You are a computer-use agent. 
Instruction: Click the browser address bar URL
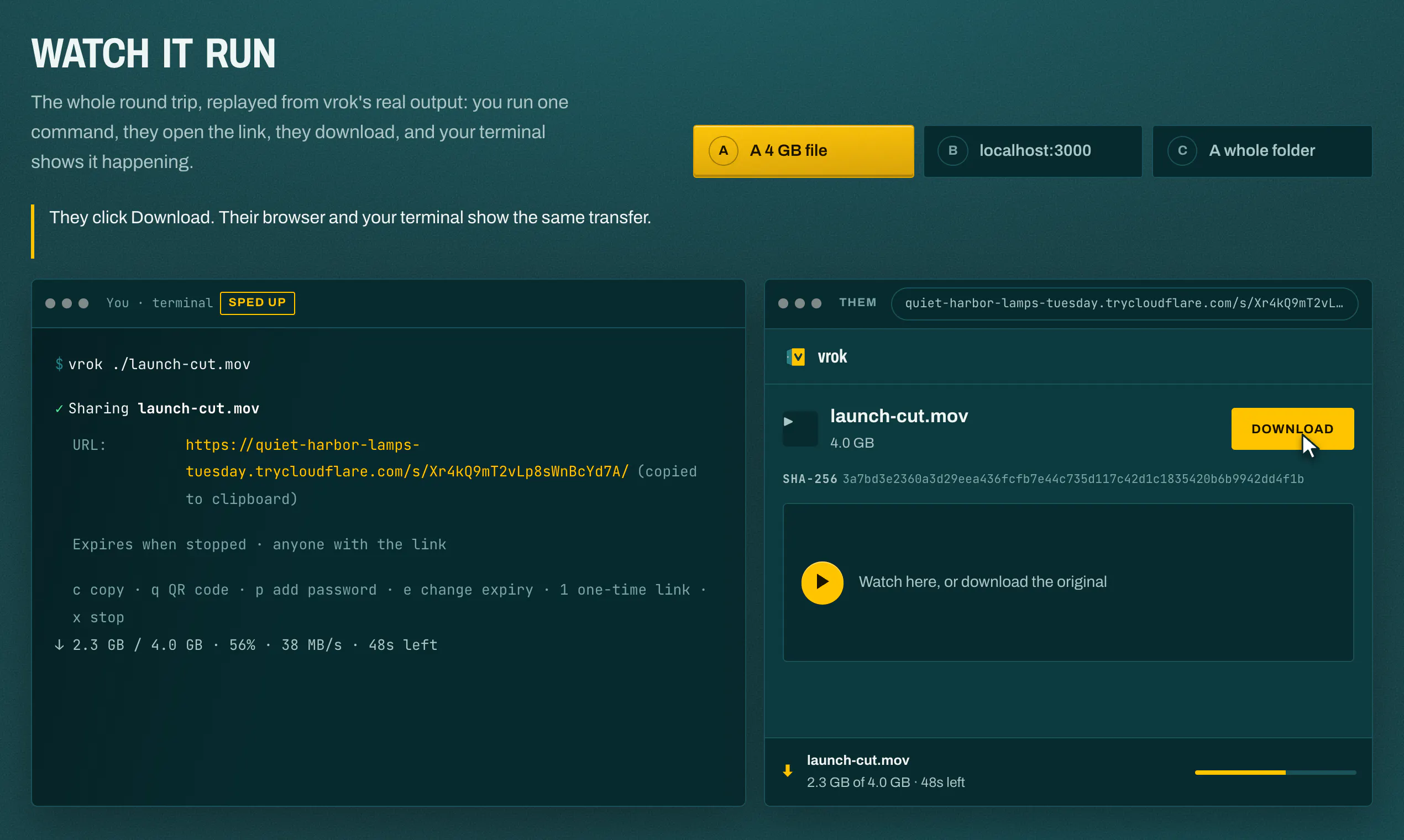pos(1124,303)
